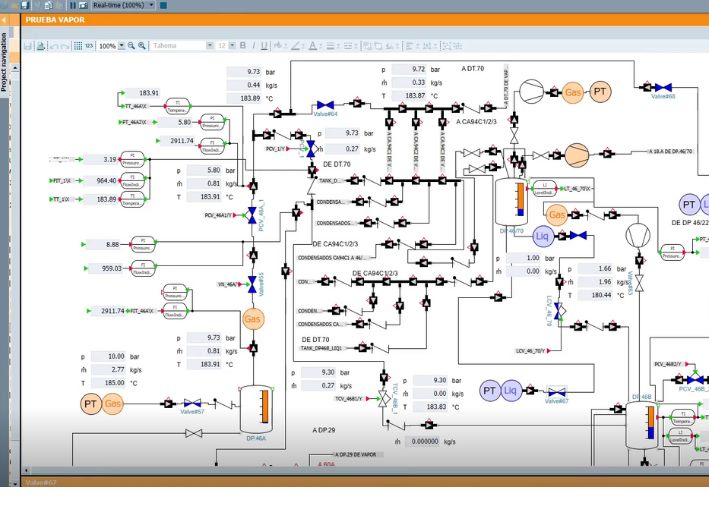
Task: Toggle underline formatting
Action: coord(264,46)
